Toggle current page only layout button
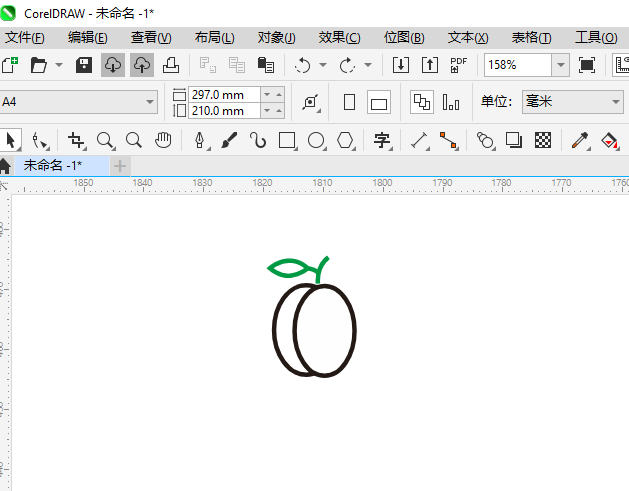 (451, 102)
